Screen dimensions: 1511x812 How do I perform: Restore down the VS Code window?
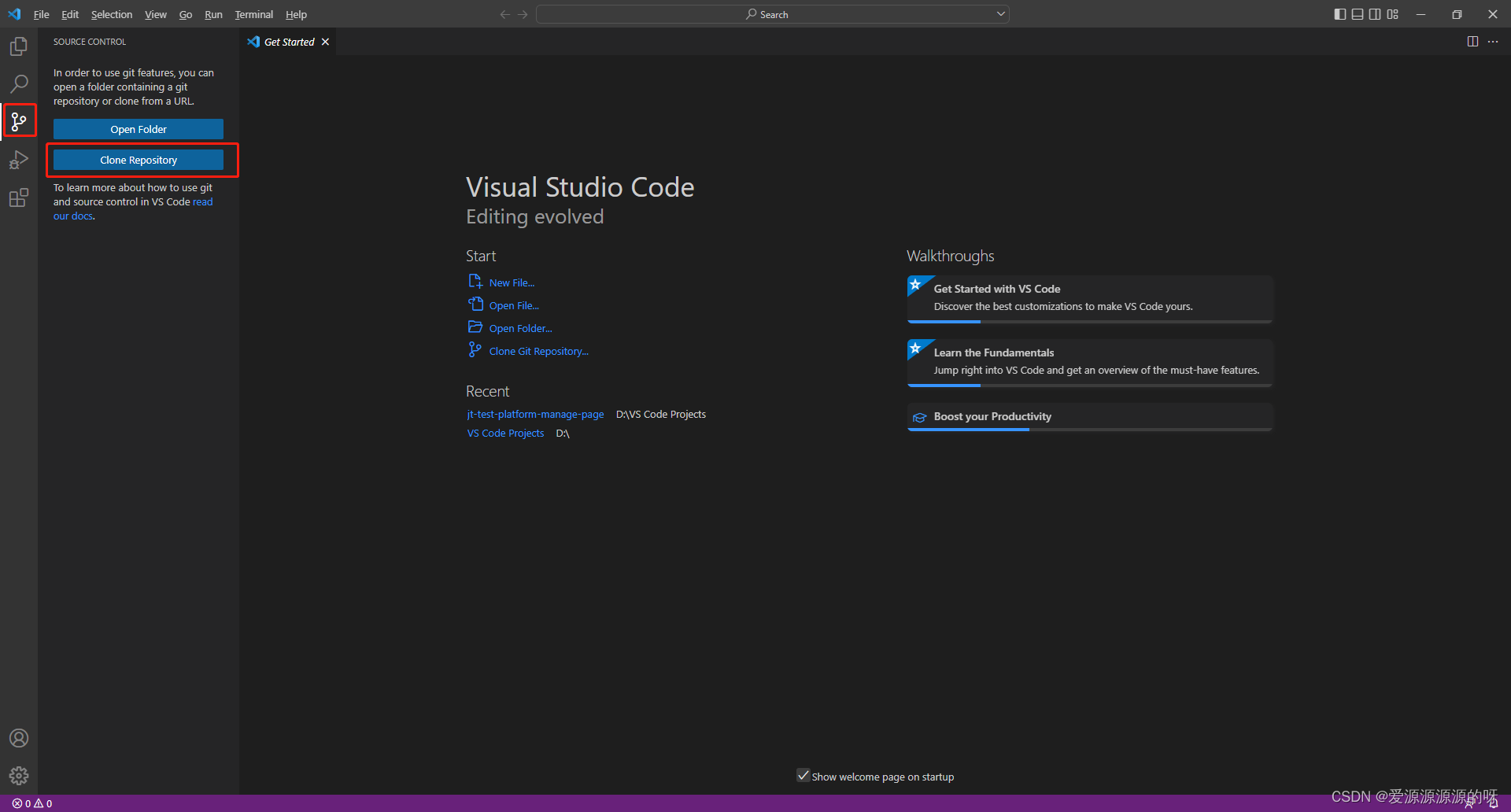1457,14
